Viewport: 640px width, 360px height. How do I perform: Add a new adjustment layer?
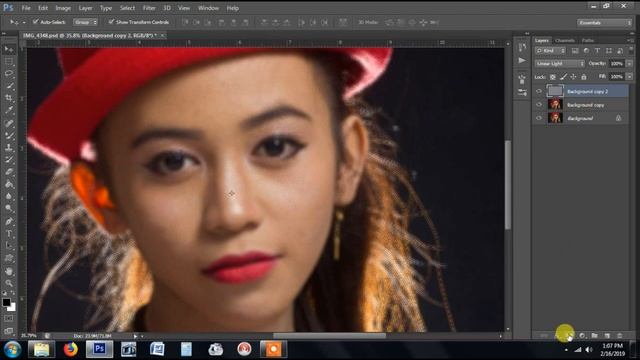[582, 336]
